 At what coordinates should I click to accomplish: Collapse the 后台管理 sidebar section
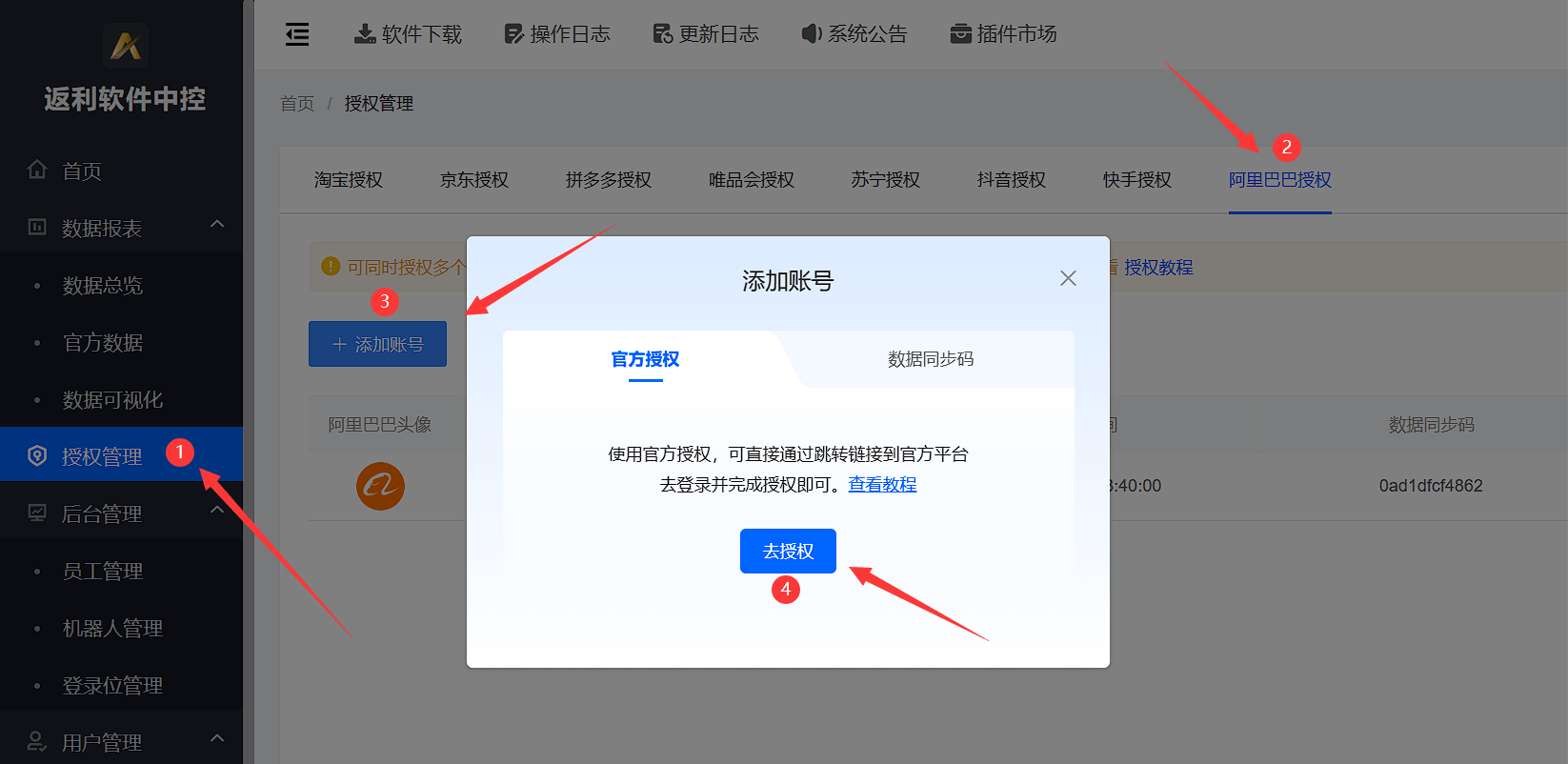[x=217, y=511]
